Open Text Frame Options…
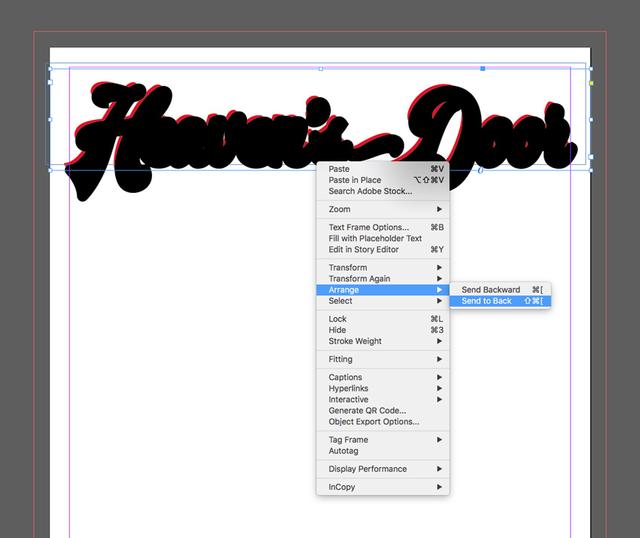Image resolution: width=640 pixels, height=538 pixels. coord(383,227)
